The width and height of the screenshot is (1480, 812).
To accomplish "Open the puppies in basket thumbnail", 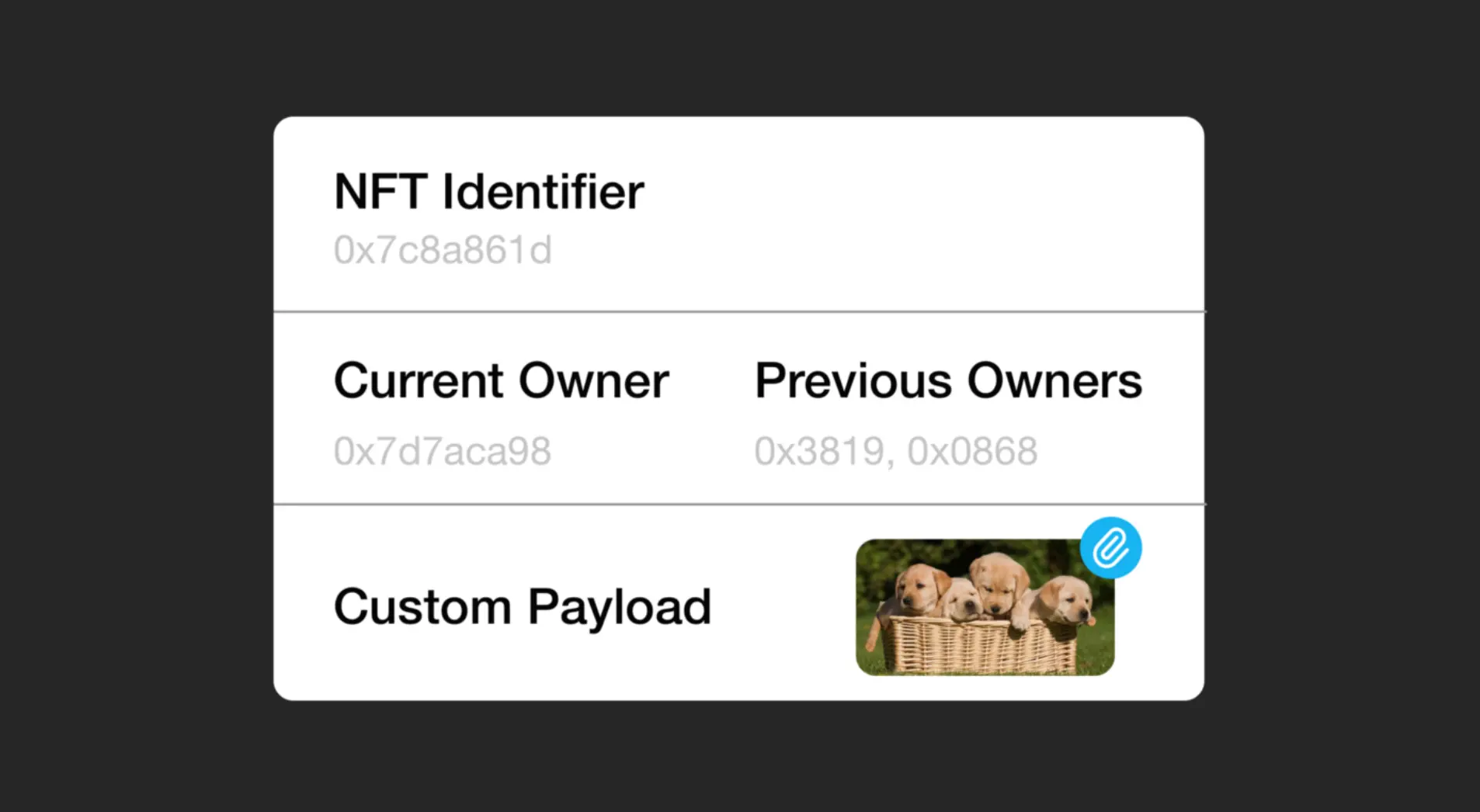I will [x=985, y=607].
